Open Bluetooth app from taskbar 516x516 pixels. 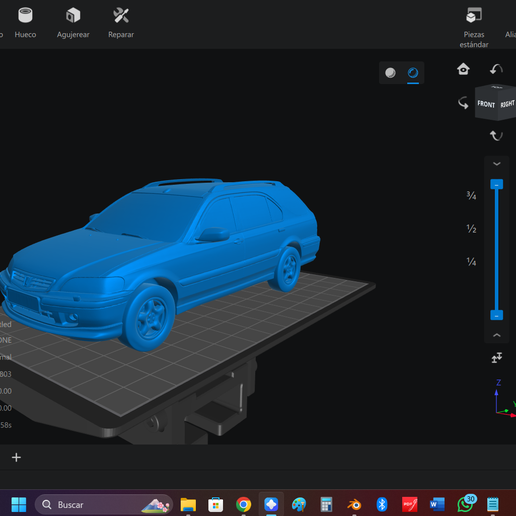tap(382, 504)
